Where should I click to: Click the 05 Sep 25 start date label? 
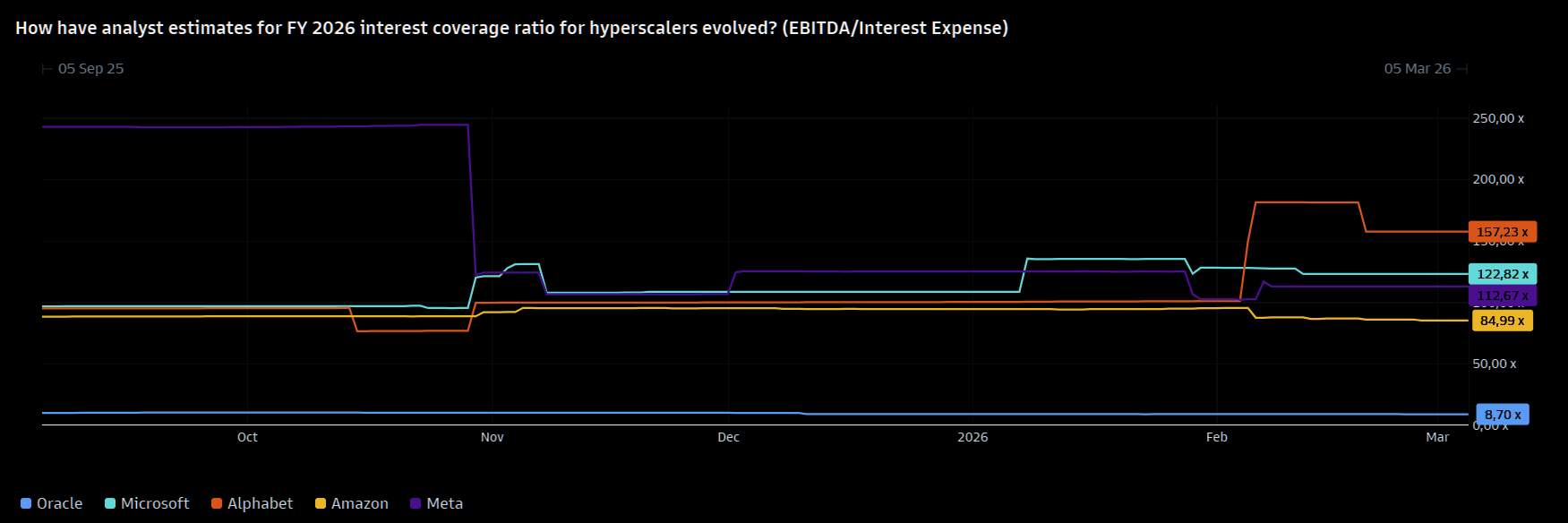90,69
